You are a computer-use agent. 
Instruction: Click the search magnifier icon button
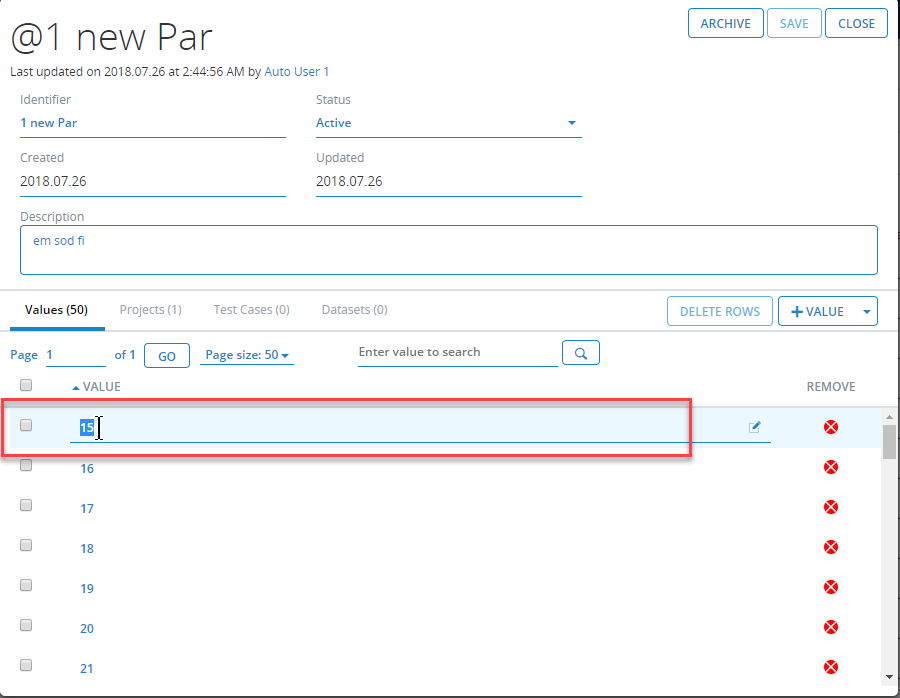coord(580,353)
